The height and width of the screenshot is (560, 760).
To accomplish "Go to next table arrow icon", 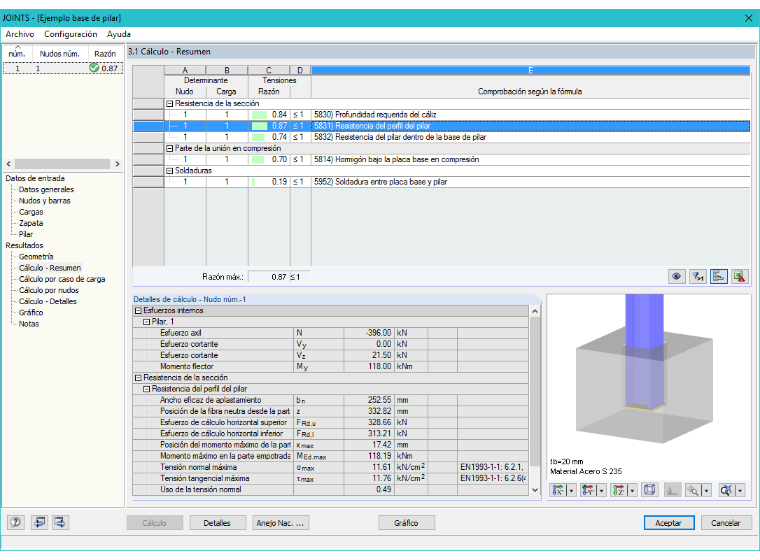I will click(x=60, y=522).
